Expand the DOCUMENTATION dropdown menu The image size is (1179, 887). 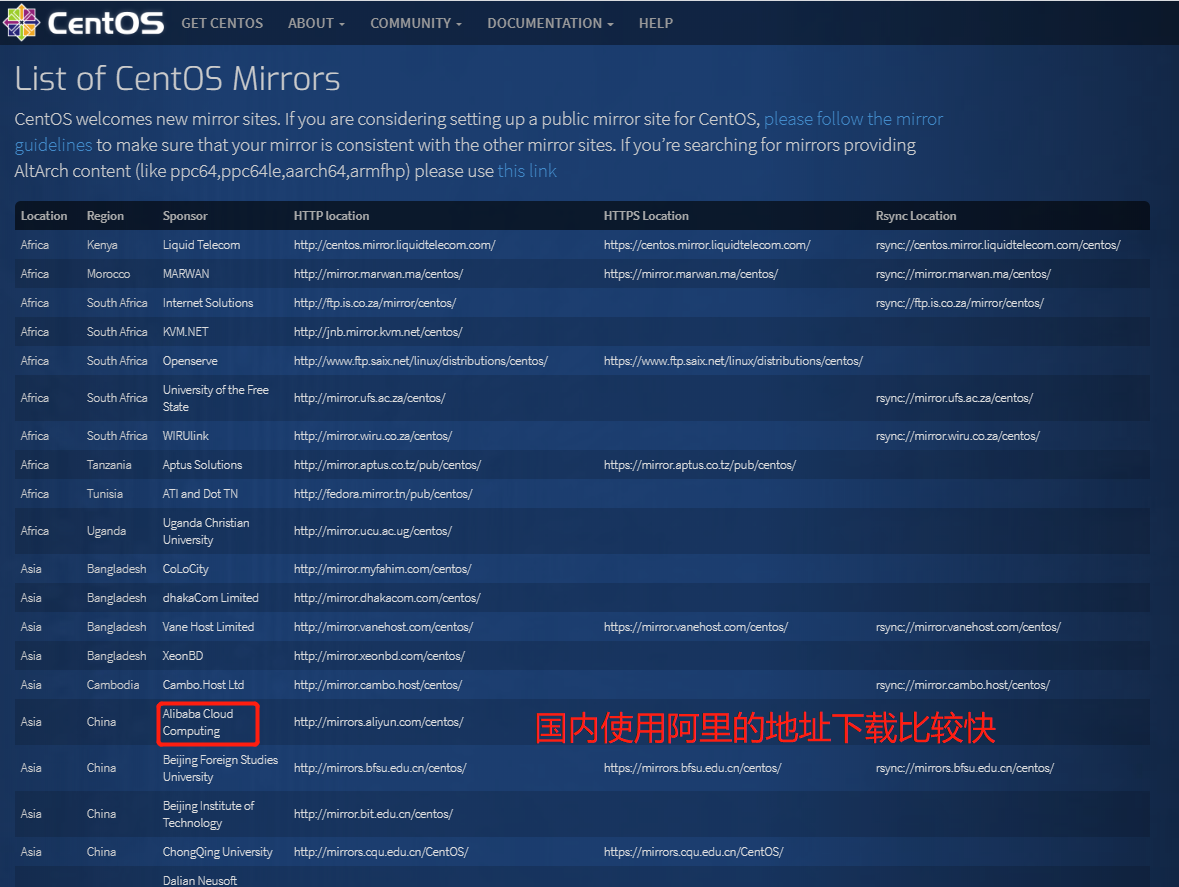tap(550, 23)
